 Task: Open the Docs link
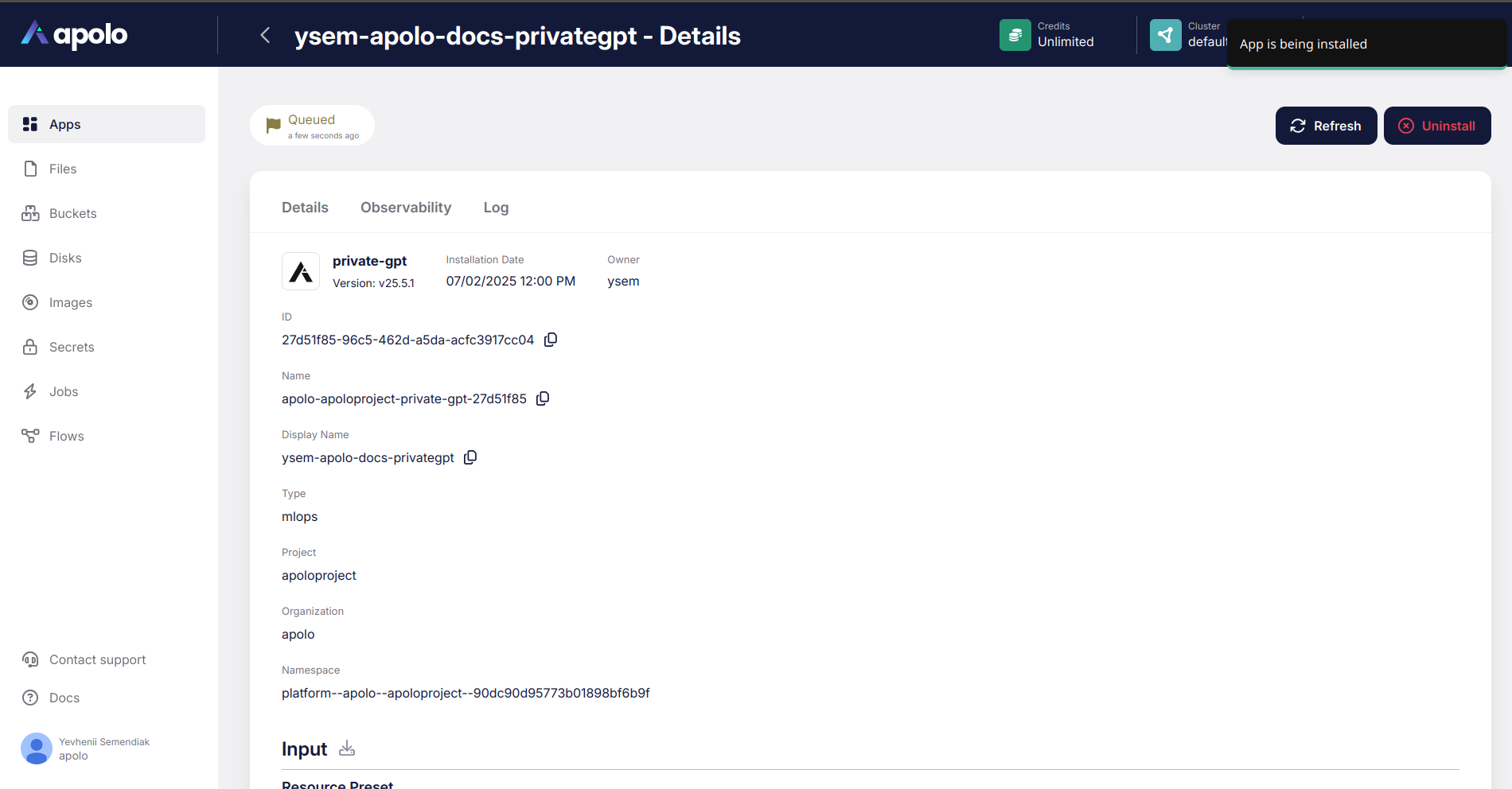(x=64, y=698)
